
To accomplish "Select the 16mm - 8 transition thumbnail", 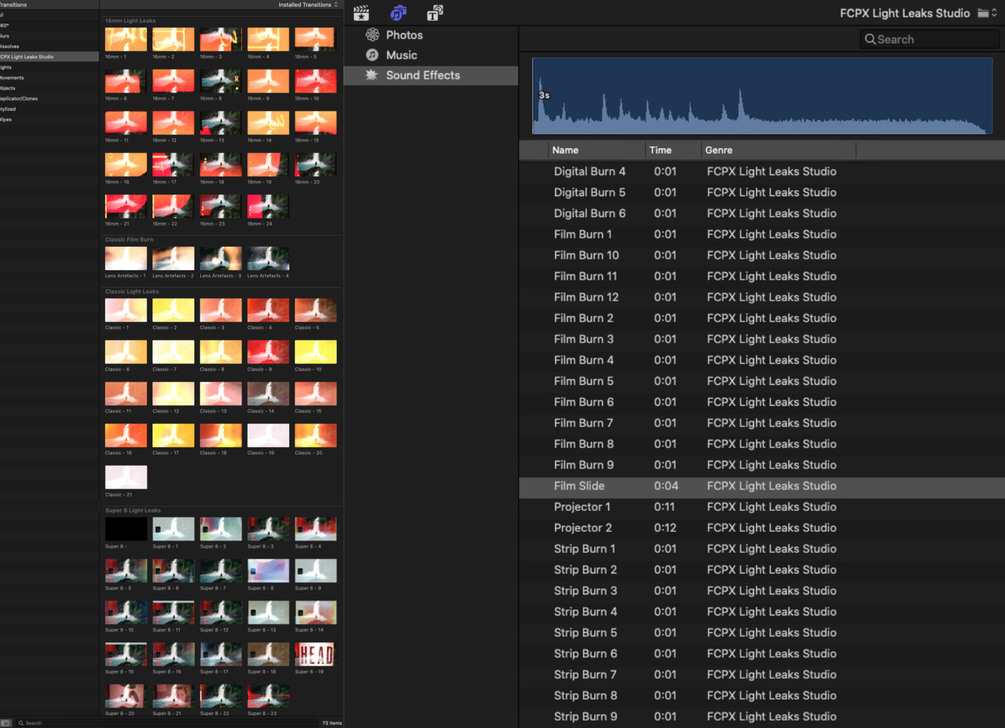I will tap(220, 81).
